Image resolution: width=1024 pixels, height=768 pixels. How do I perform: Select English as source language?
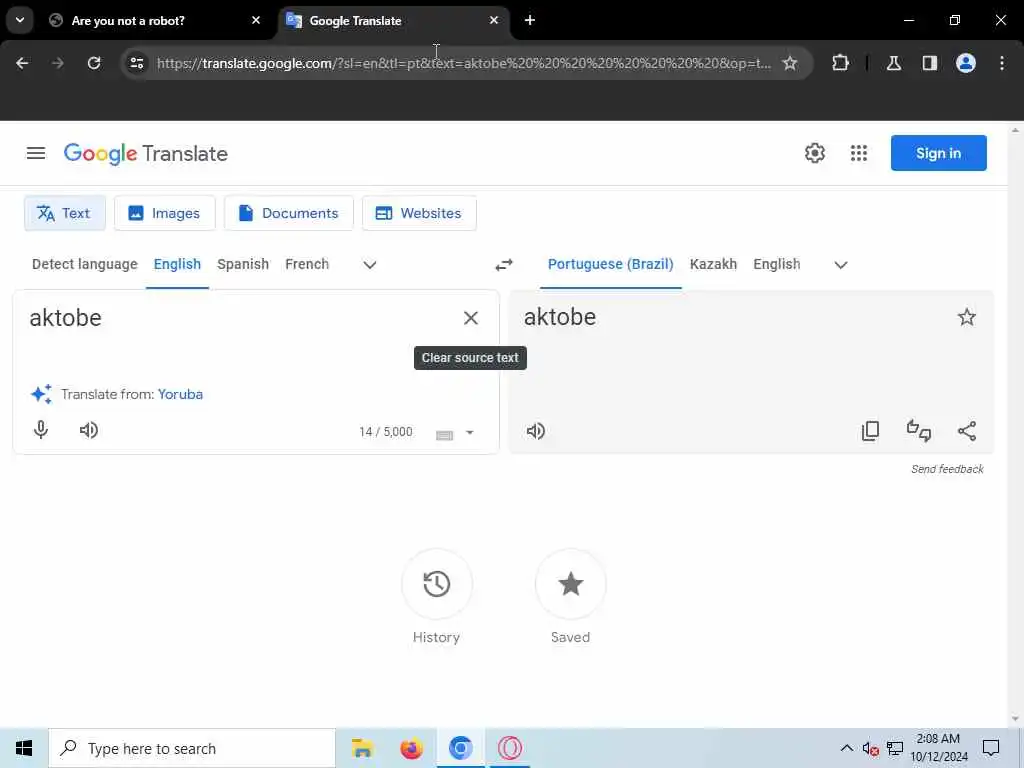click(177, 264)
